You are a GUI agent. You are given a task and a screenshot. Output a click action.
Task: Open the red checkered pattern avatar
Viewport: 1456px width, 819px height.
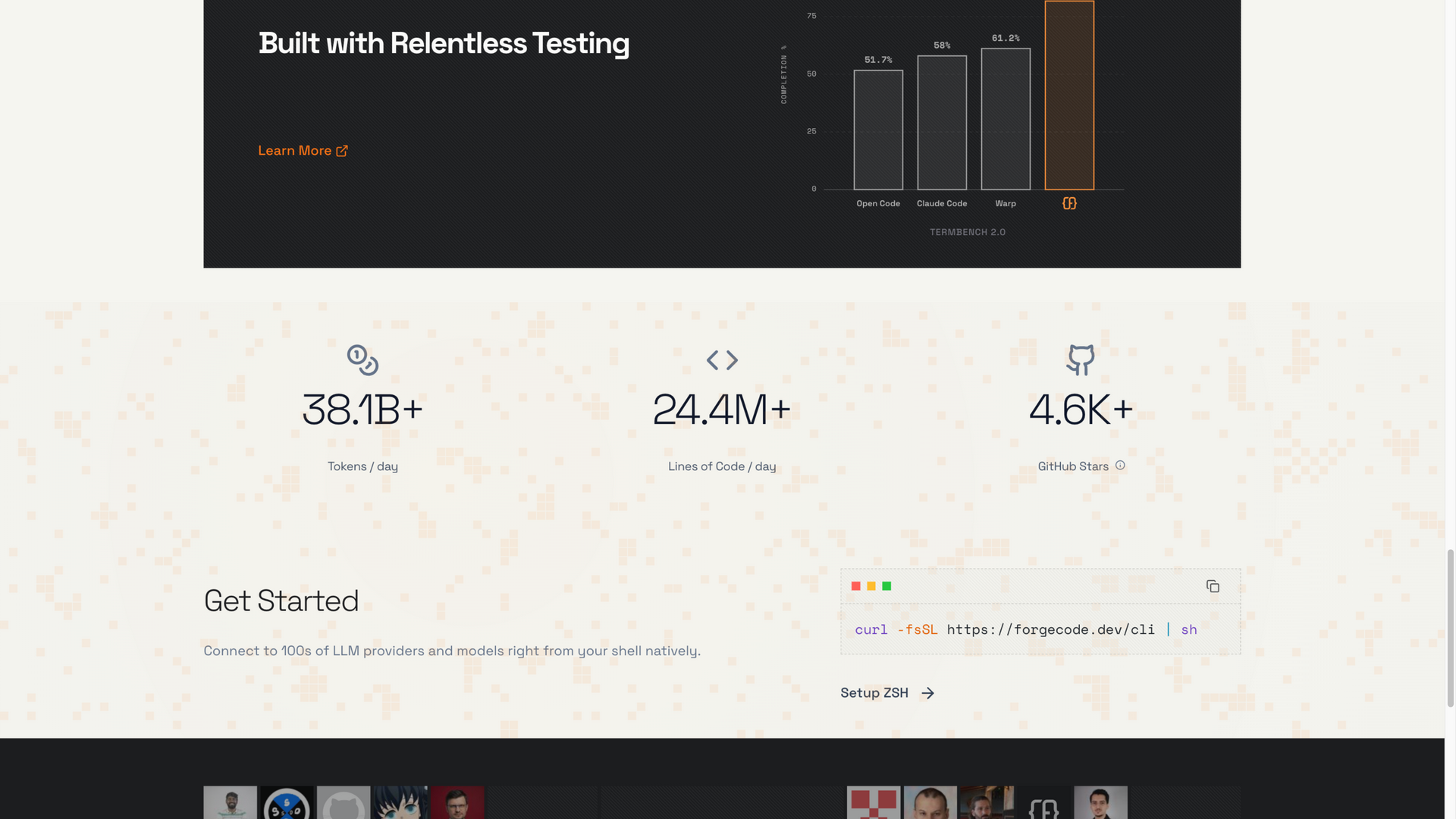[x=874, y=802]
